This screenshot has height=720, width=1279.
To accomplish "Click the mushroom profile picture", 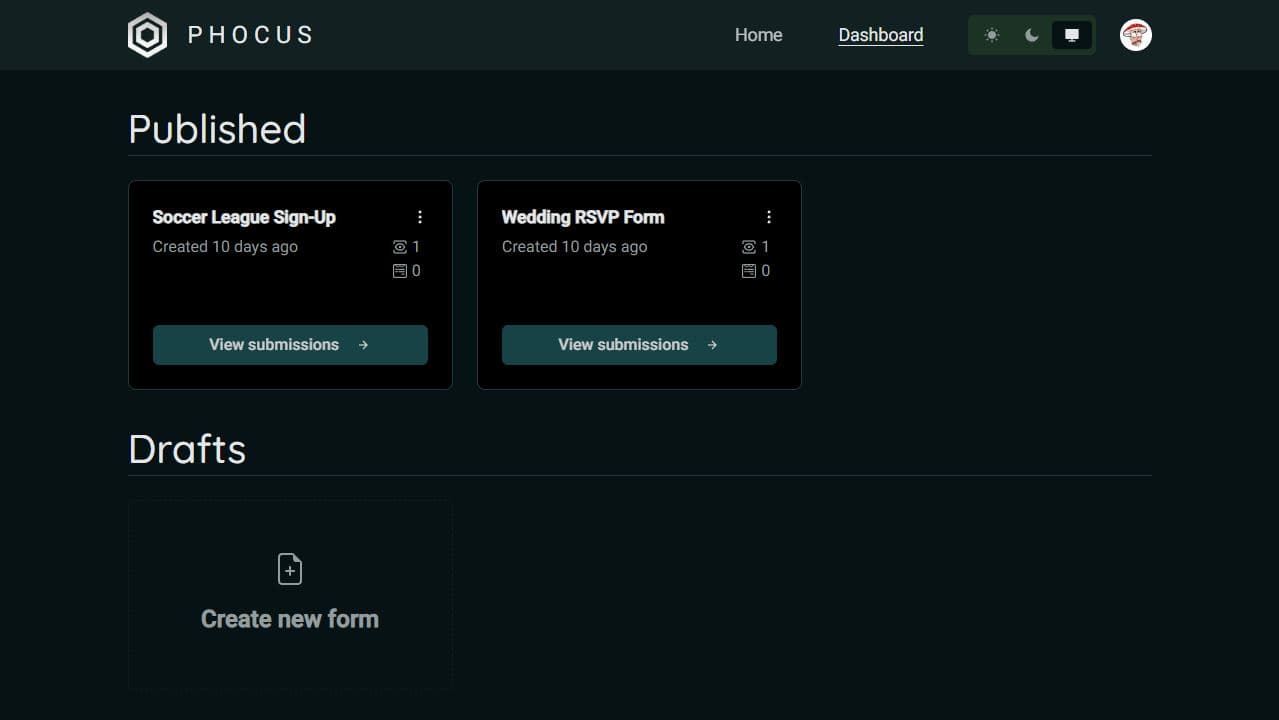I will coord(1135,34).
